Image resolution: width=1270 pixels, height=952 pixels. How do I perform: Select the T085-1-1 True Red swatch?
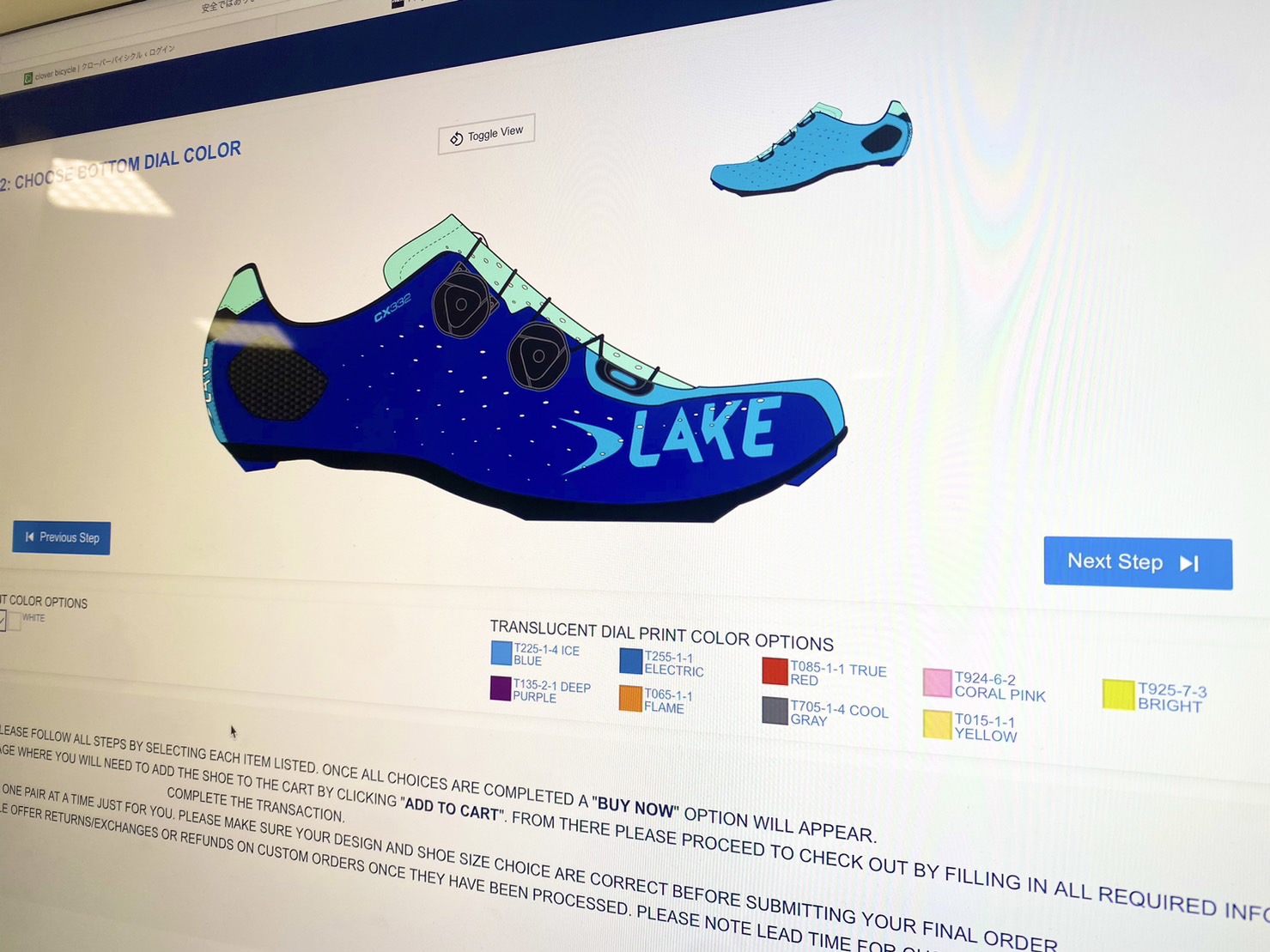[775, 671]
